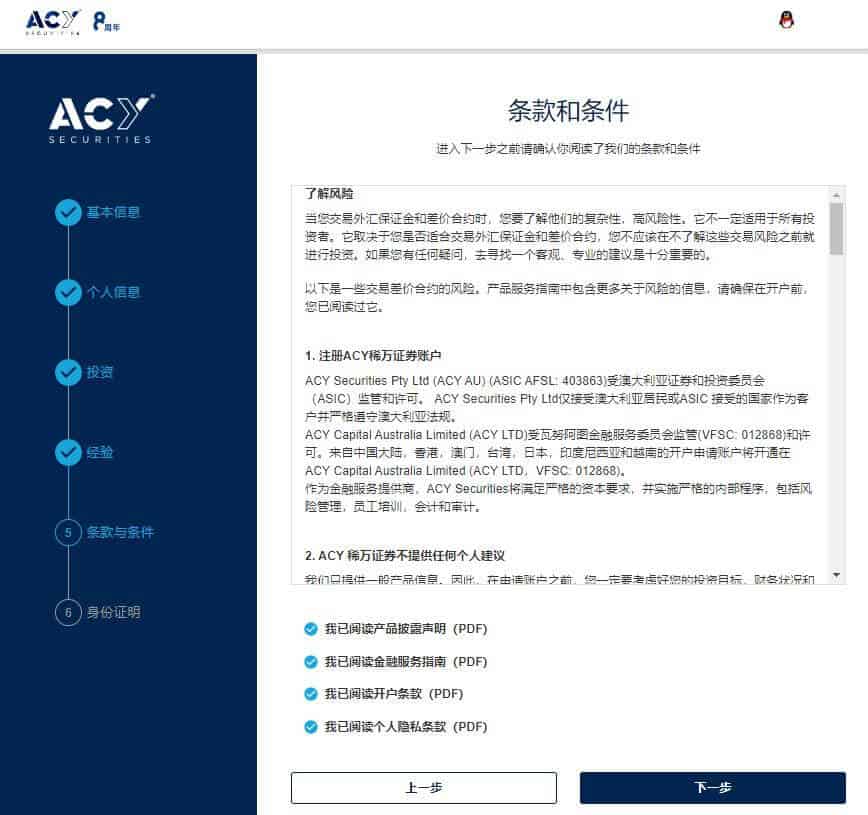The width and height of the screenshot is (868, 815).
Task: Click the 进入下一步之前请确认 subtitle text
Action: (x=569, y=148)
